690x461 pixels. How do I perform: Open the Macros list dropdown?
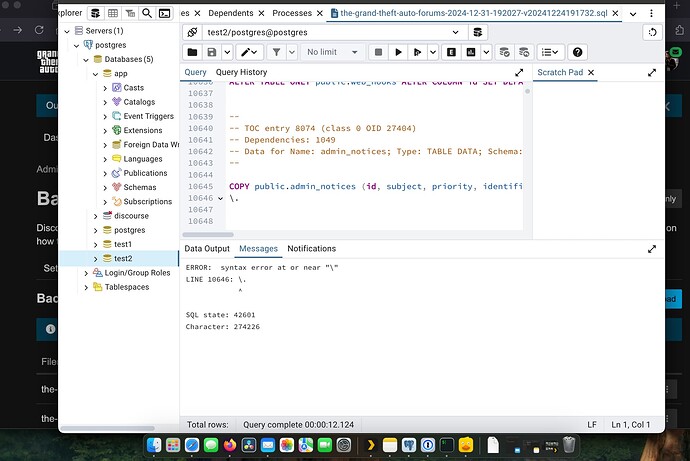(550, 52)
